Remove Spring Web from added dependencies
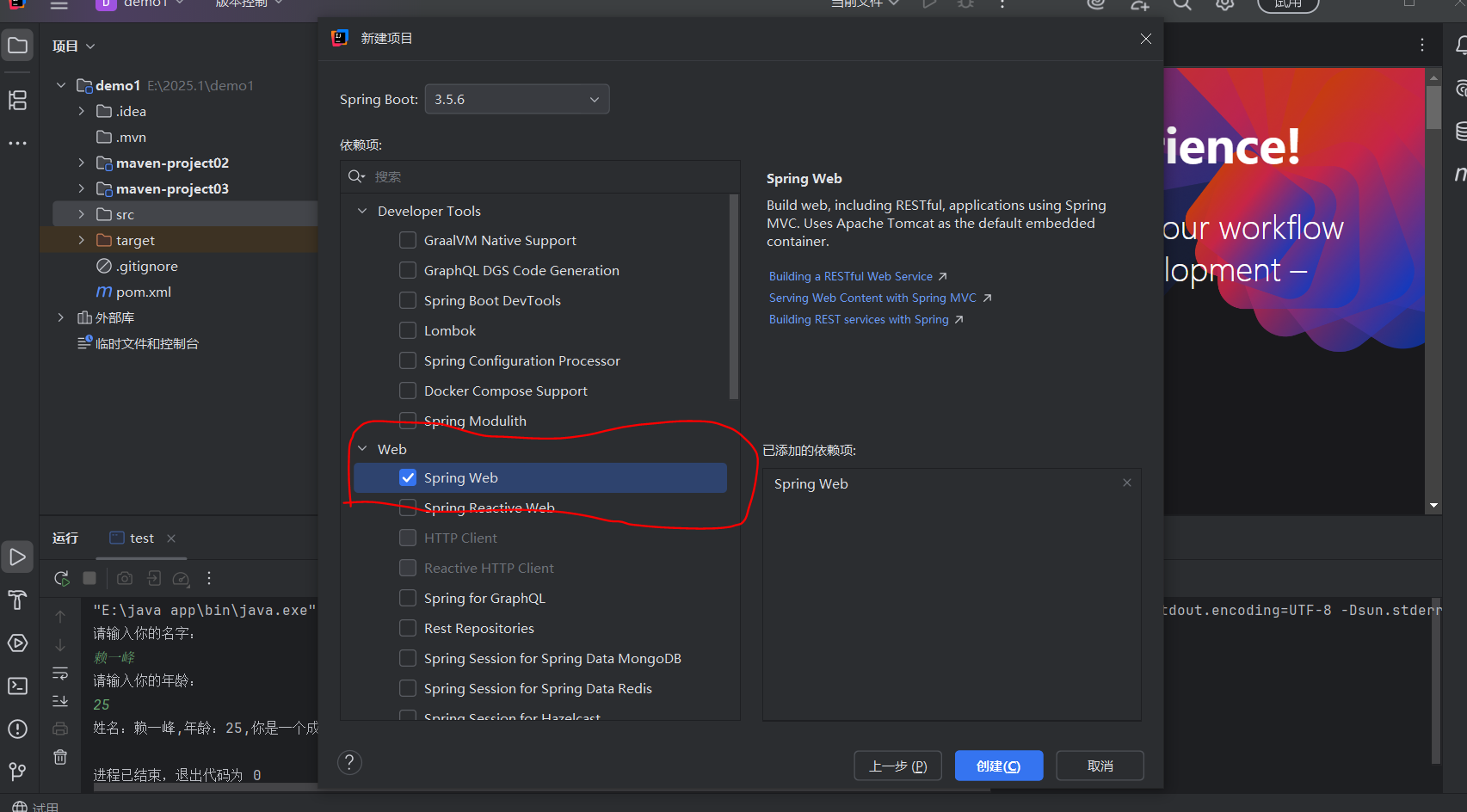This screenshot has height=812, width=1467. (1127, 483)
